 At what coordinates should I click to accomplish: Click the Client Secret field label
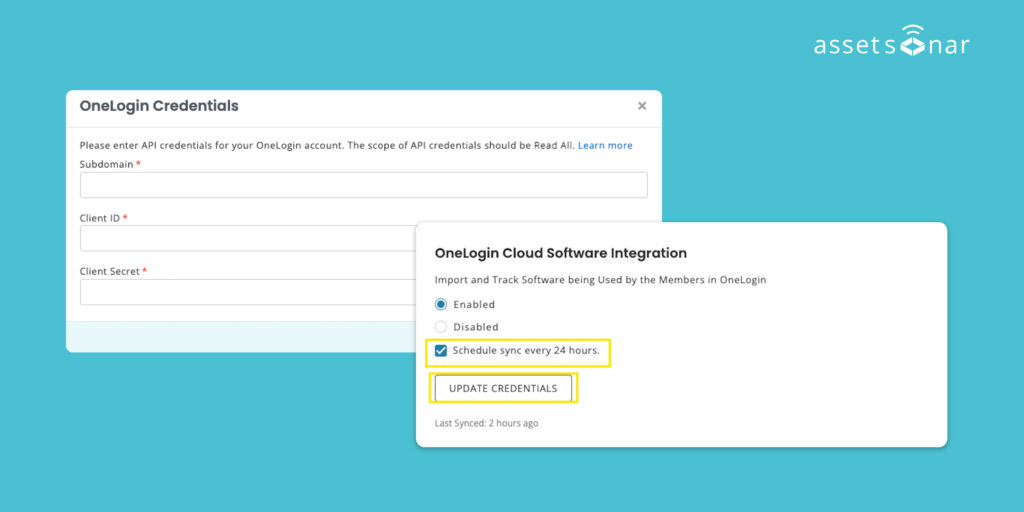(x=110, y=271)
